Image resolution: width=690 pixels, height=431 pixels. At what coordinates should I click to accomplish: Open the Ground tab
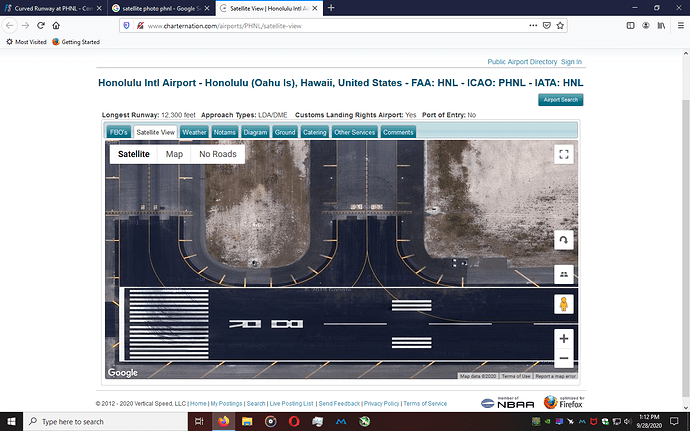click(285, 132)
